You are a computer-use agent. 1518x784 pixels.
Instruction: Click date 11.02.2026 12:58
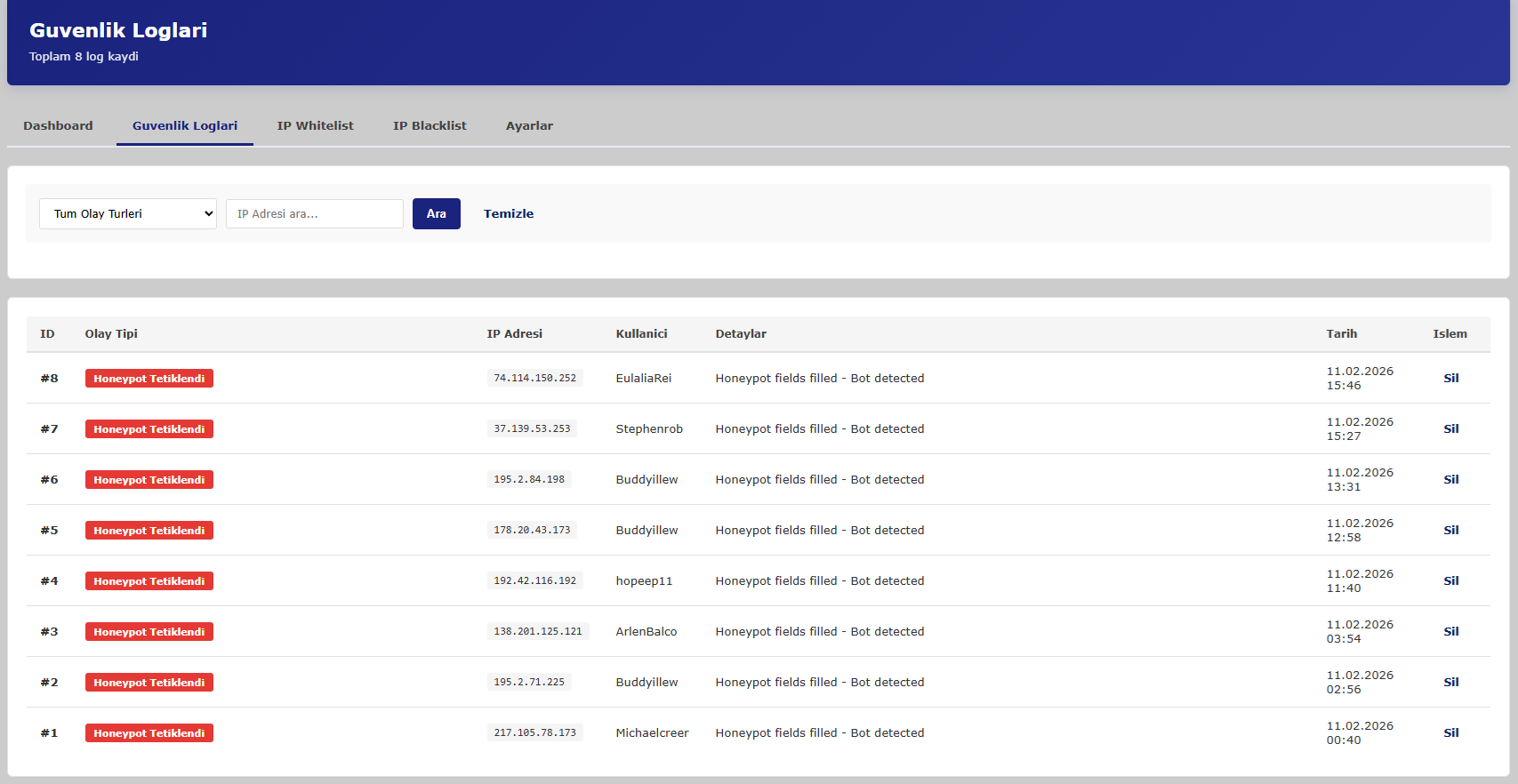click(1360, 530)
